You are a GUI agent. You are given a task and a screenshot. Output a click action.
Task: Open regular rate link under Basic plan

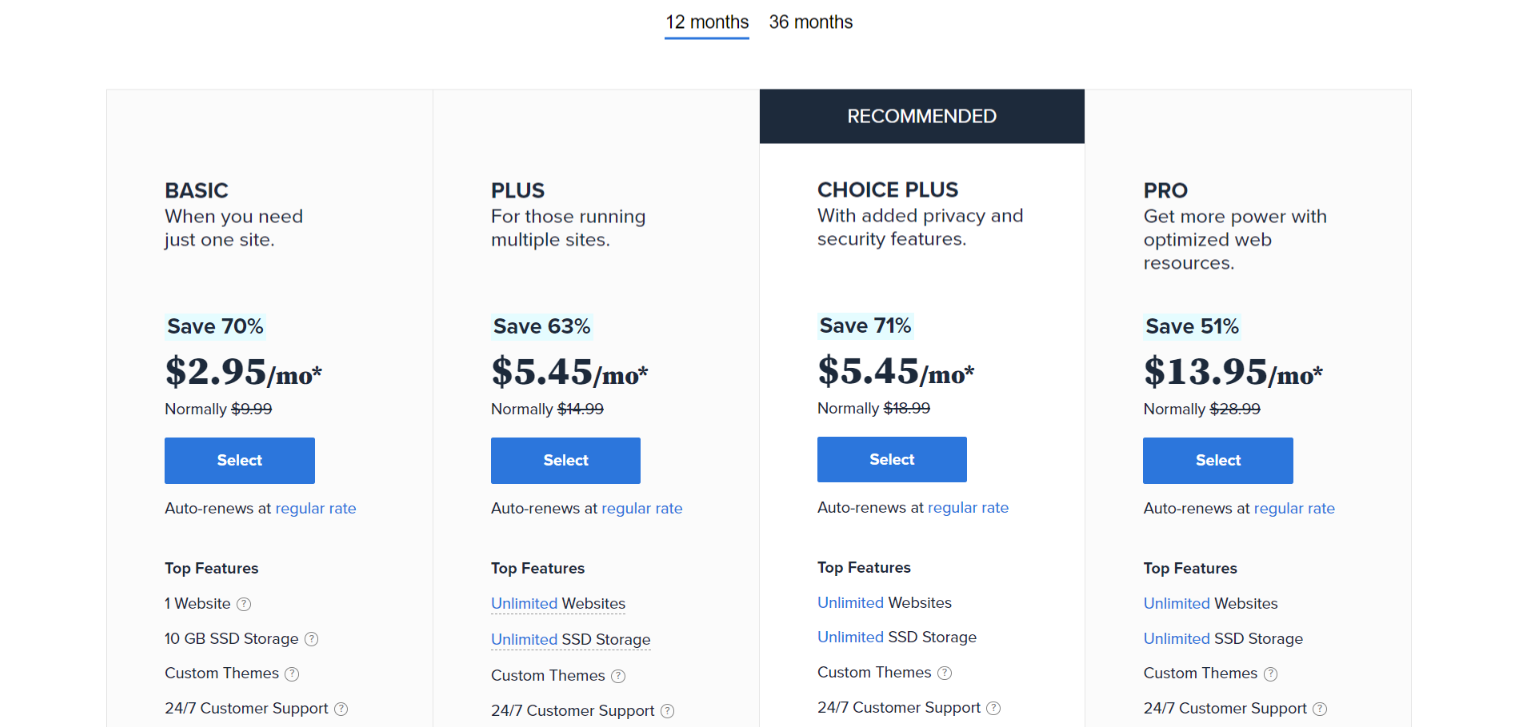[x=316, y=508]
